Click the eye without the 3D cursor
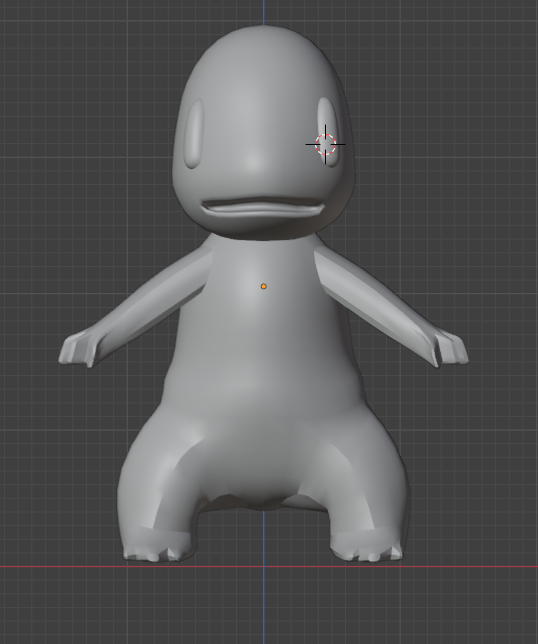This screenshot has height=644, width=538. tap(194, 133)
